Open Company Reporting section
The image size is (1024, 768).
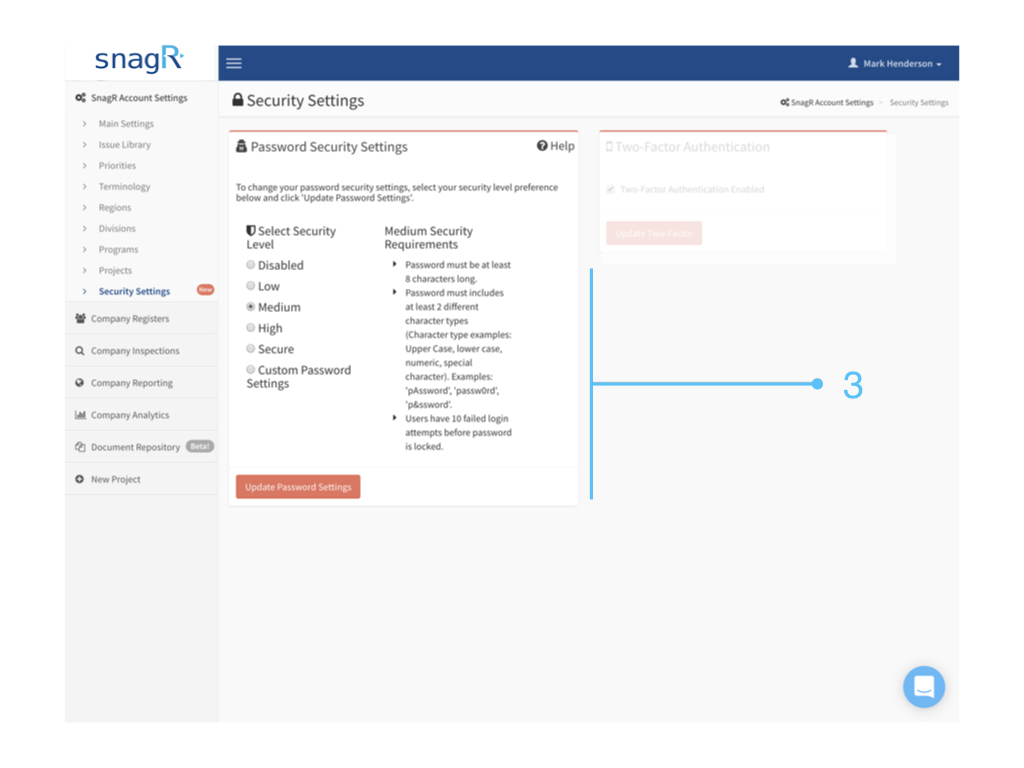click(132, 383)
